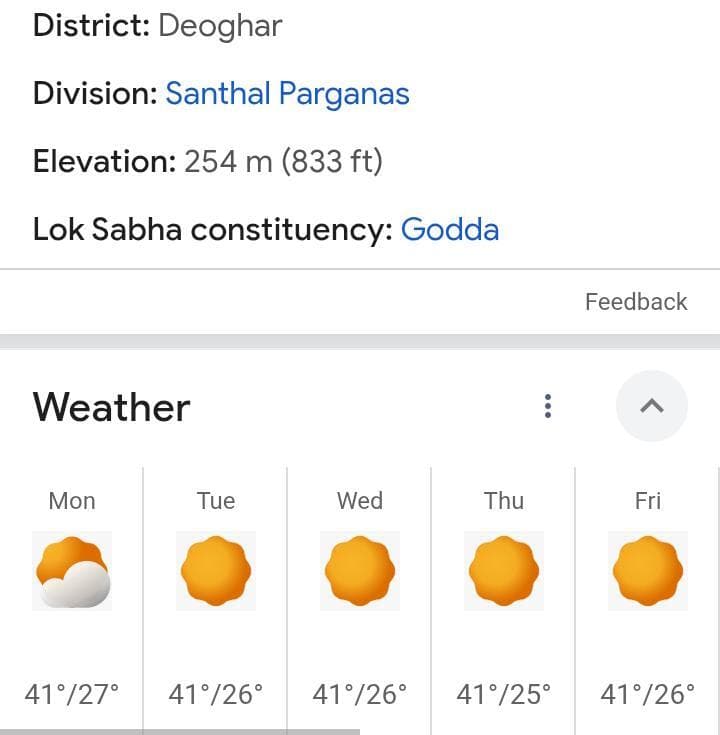Click the horizontal forecast scrollbar
The image size is (720, 735).
click(x=180, y=731)
